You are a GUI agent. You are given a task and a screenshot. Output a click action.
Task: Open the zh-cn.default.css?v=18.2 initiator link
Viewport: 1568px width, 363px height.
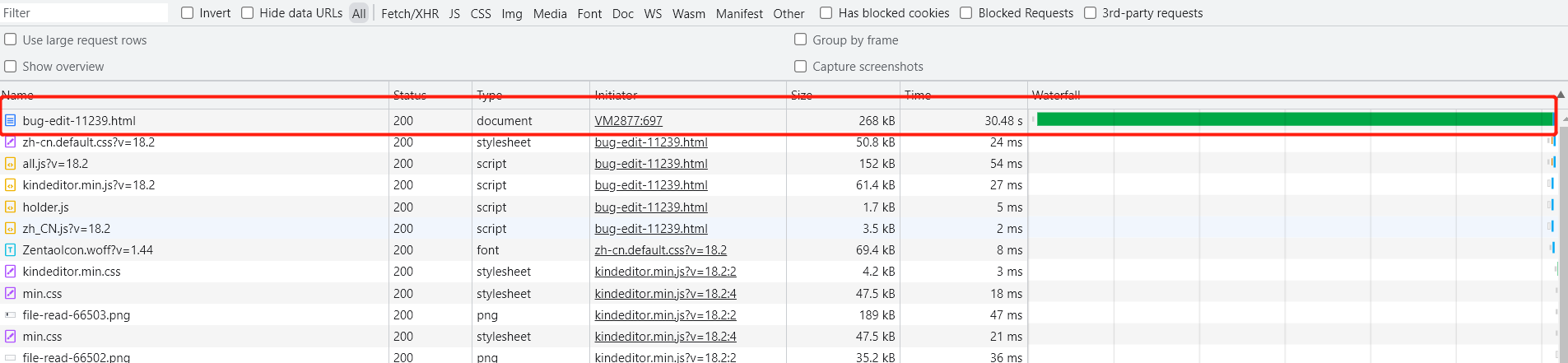pyautogui.click(x=660, y=250)
